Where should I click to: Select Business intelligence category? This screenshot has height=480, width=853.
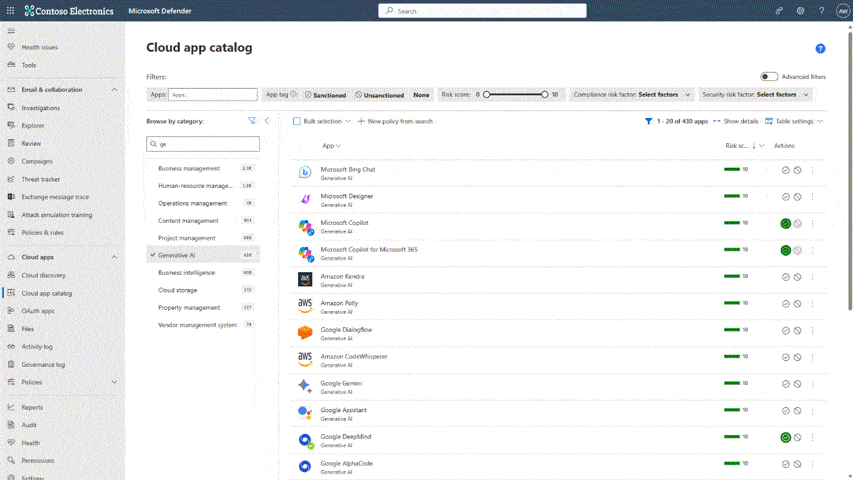click(x=203, y=272)
